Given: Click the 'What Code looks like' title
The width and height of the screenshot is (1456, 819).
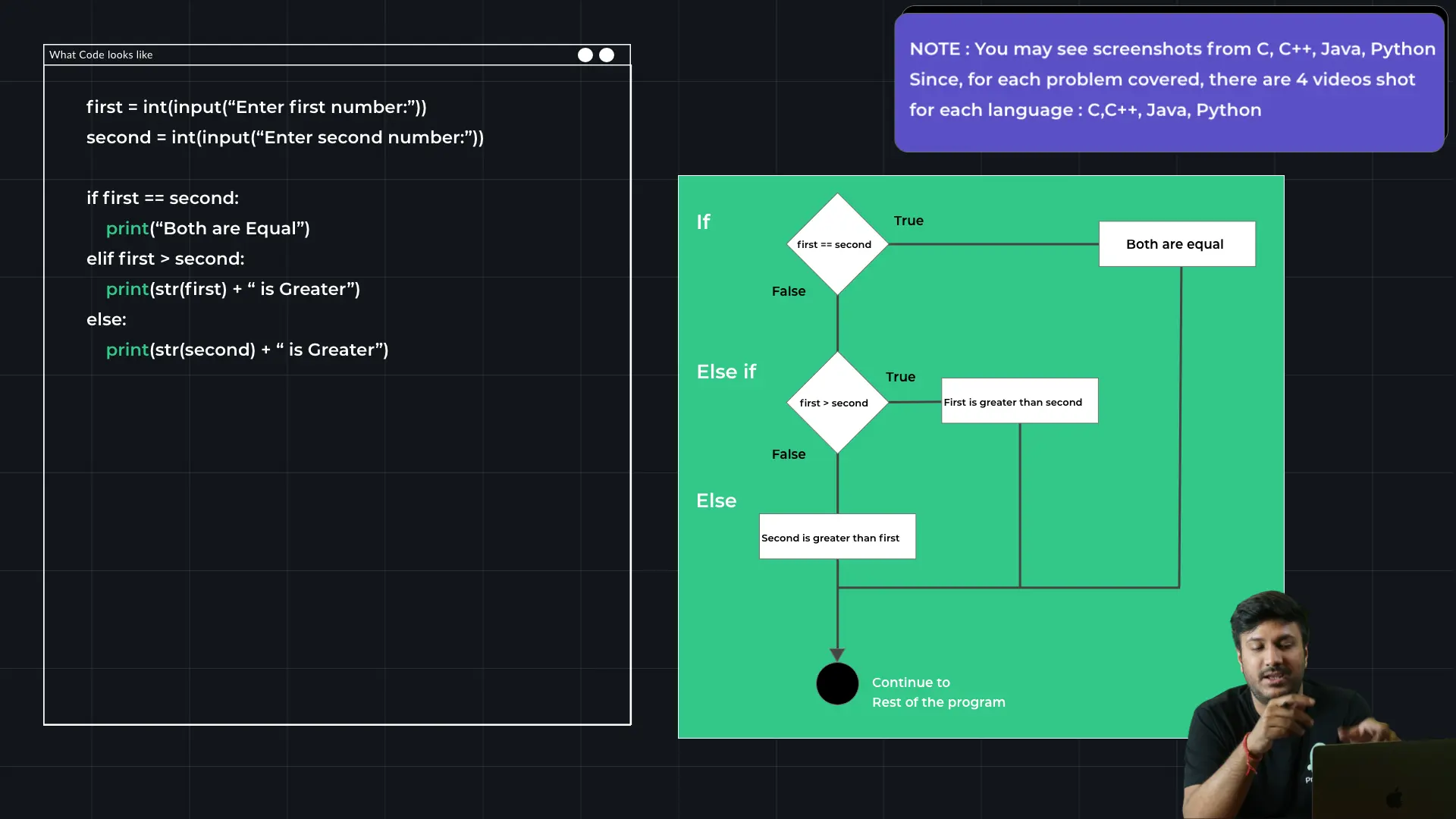Looking at the screenshot, I should click(x=101, y=55).
